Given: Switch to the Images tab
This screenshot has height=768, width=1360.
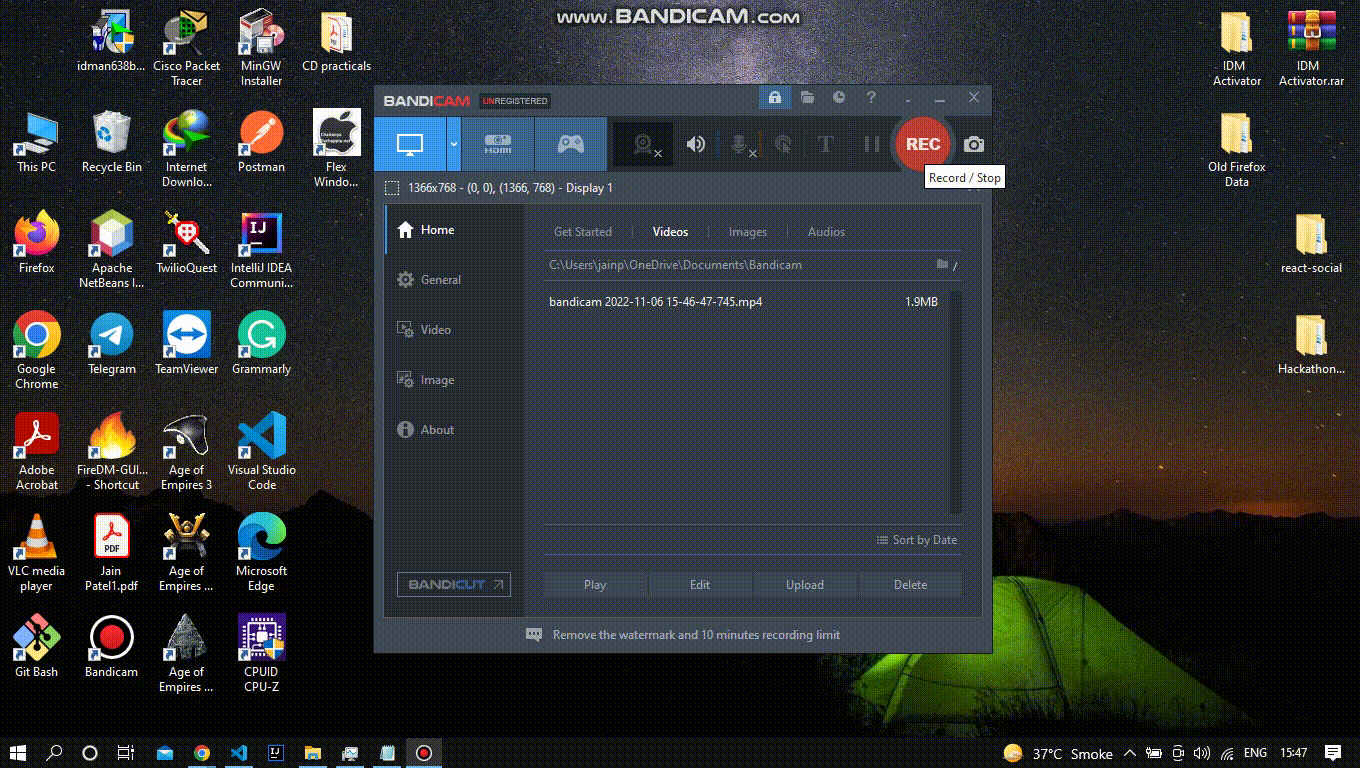Looking at the screenshot, I should [747, 232].
